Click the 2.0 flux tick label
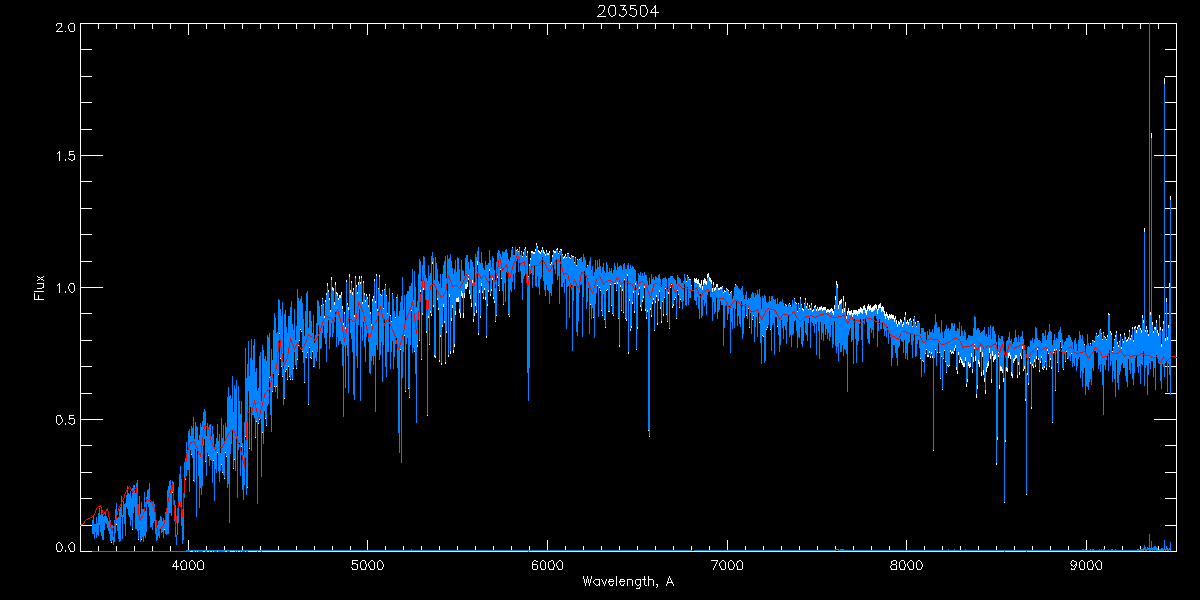This screenshot has height=600, width=1200. point(66,28)
